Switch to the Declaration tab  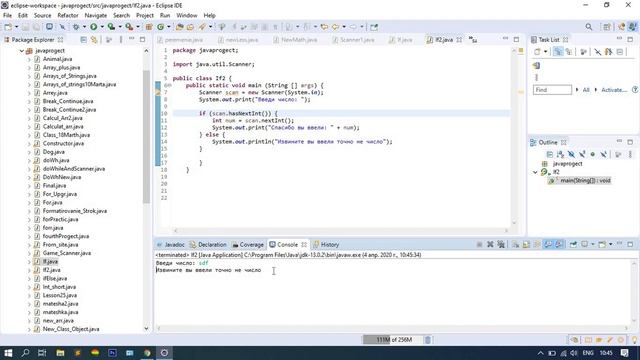(208, 244)
